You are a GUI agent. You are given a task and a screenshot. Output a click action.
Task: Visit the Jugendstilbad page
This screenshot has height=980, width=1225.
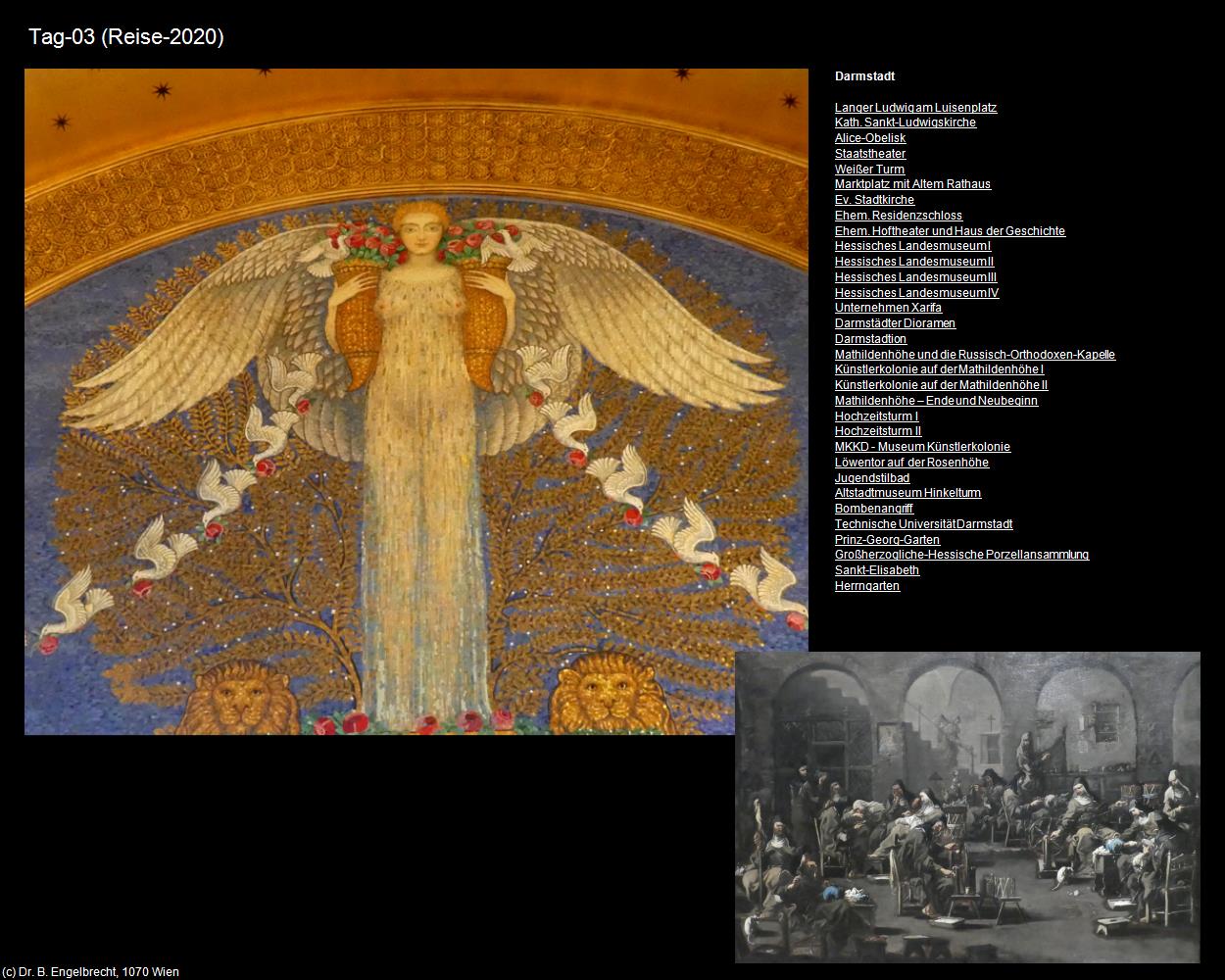coord(872,478)
